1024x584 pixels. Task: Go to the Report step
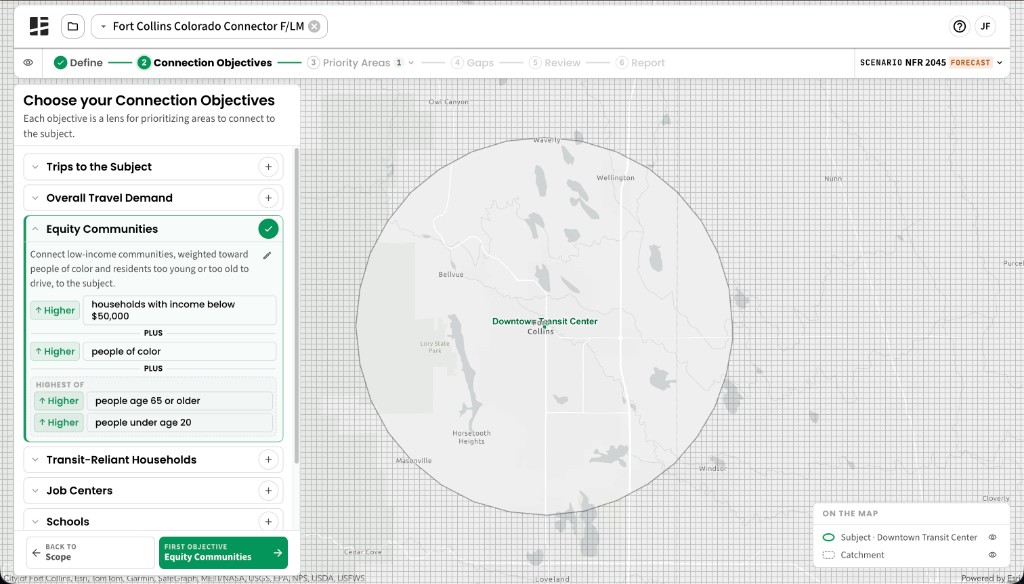[640, 63]
